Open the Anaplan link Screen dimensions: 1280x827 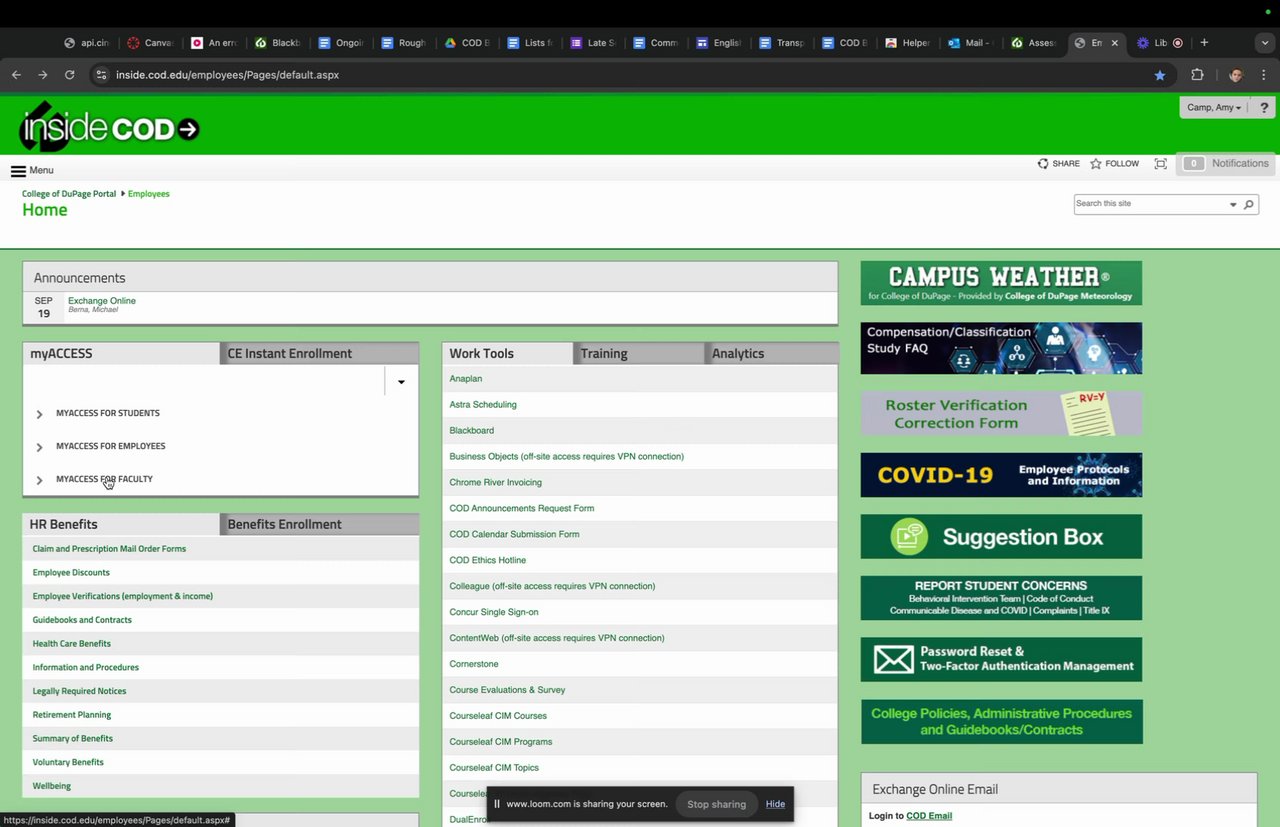point(466,379)
